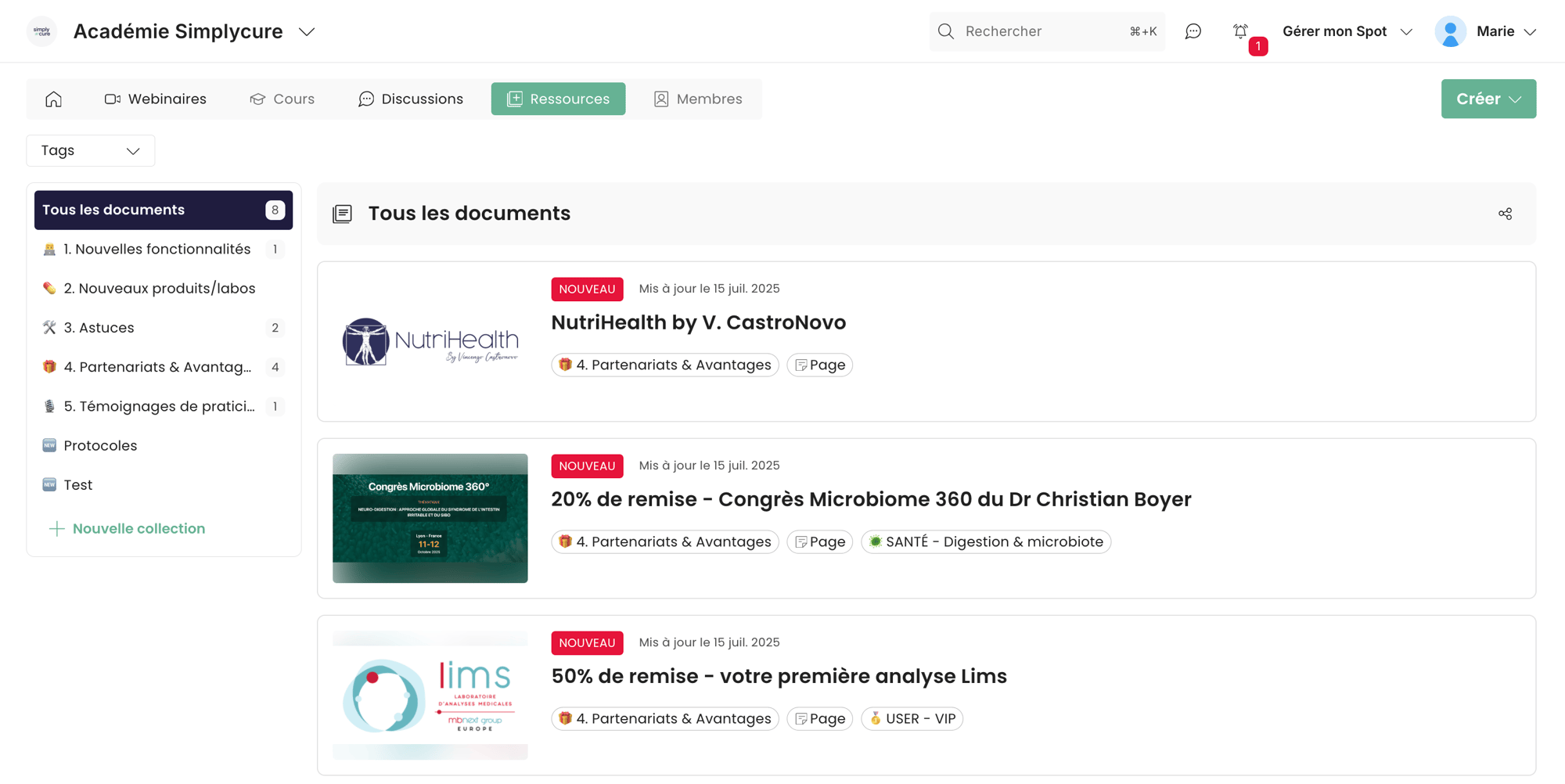Viewport: 1565px width, 784px height.
Task: Open 3. Astuces collection
Action: (x=164, y=327)
